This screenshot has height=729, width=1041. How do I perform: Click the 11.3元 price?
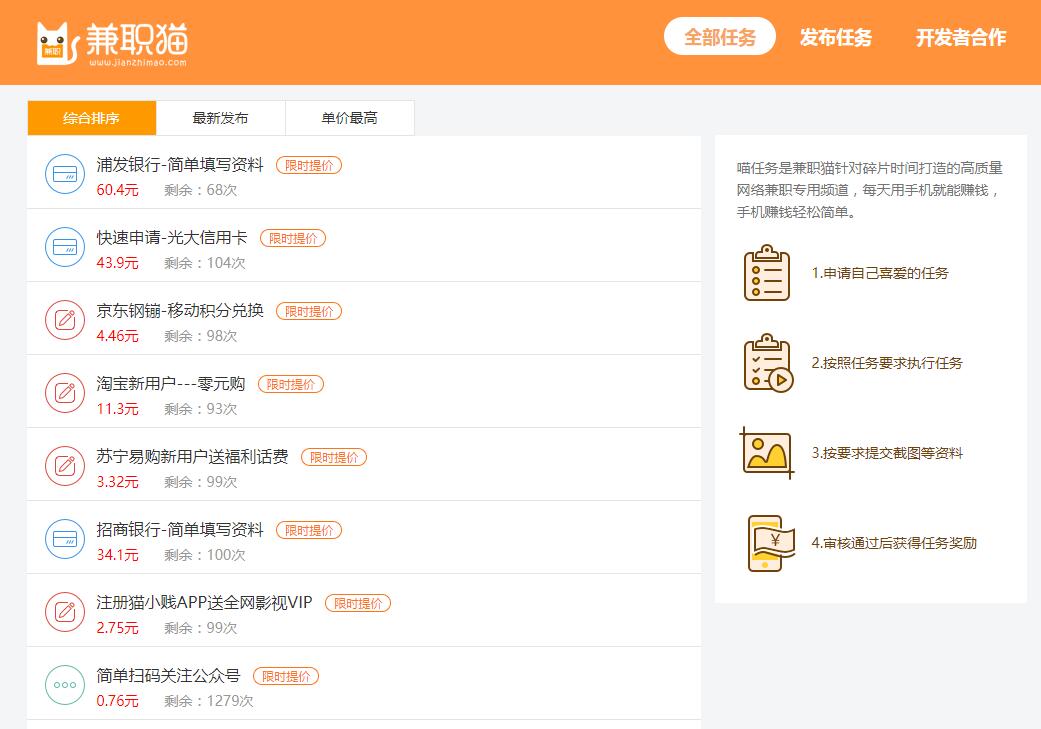[x=118, y=409]
